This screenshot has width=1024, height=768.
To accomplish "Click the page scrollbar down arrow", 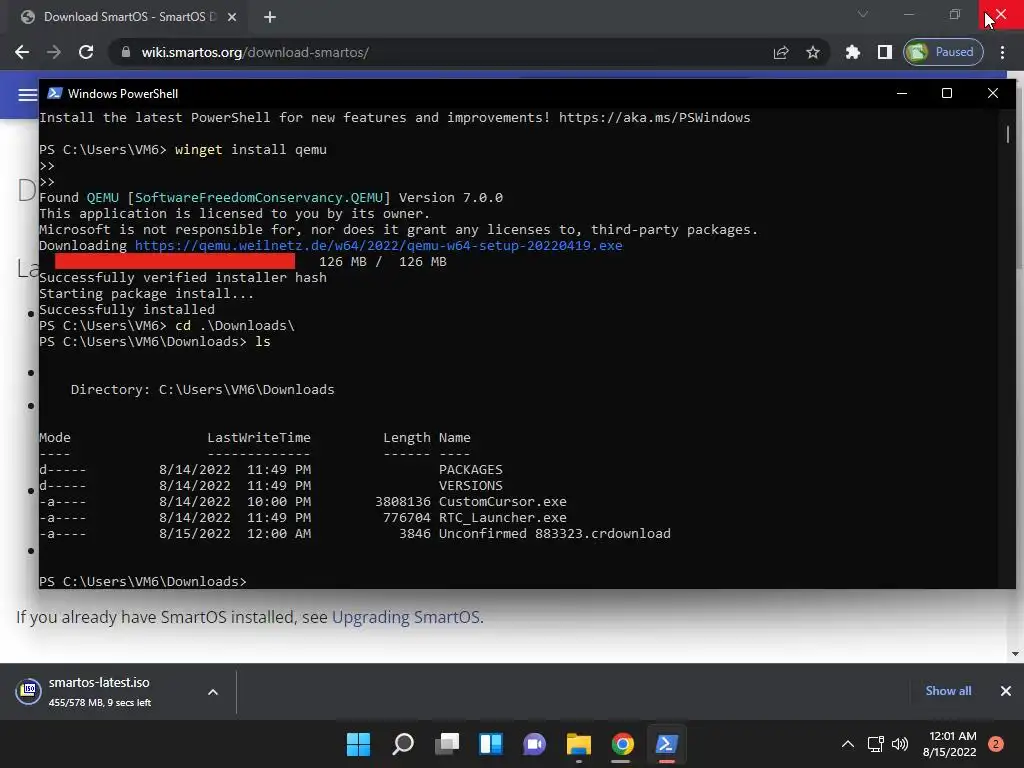I will [1015, 653].
